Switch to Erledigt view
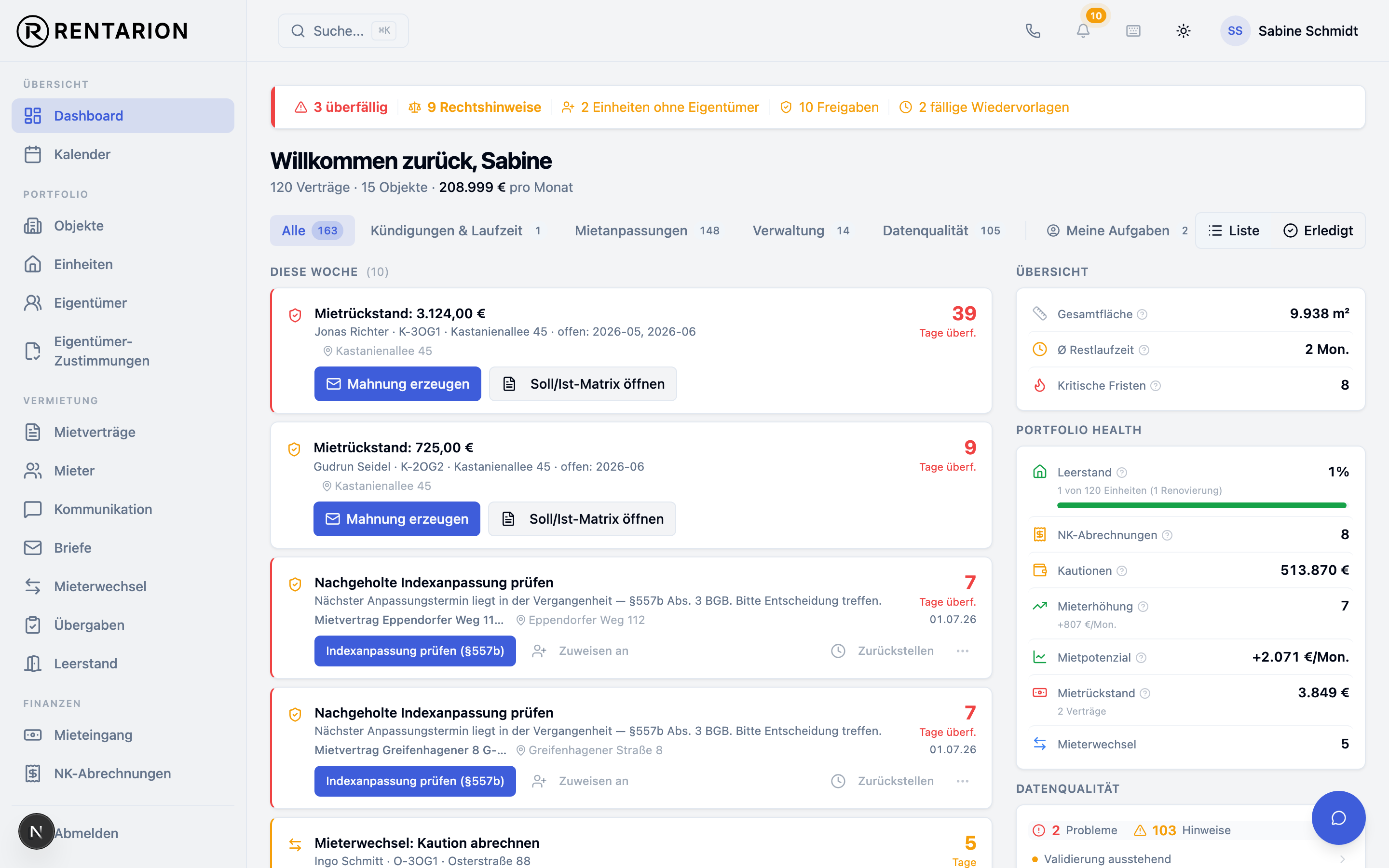 [x=1318, y=230]
